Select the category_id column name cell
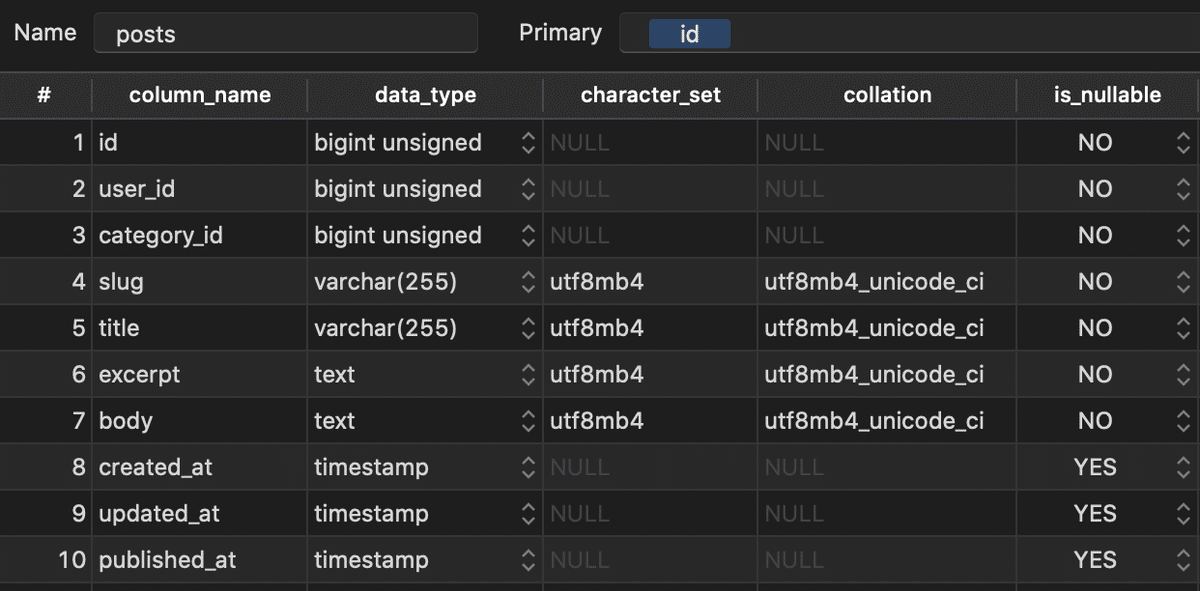 [x=161, y=236]
